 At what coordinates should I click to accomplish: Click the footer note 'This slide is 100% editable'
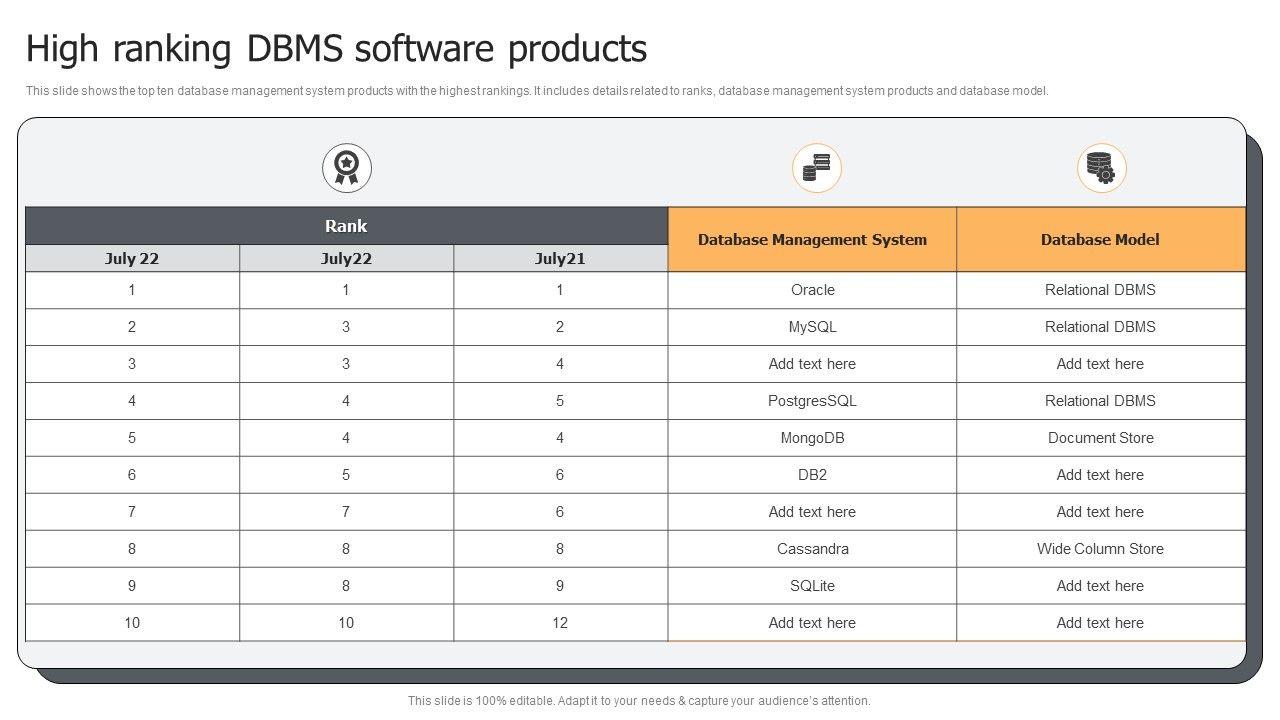pyautogui.click(x=639, y=701)
